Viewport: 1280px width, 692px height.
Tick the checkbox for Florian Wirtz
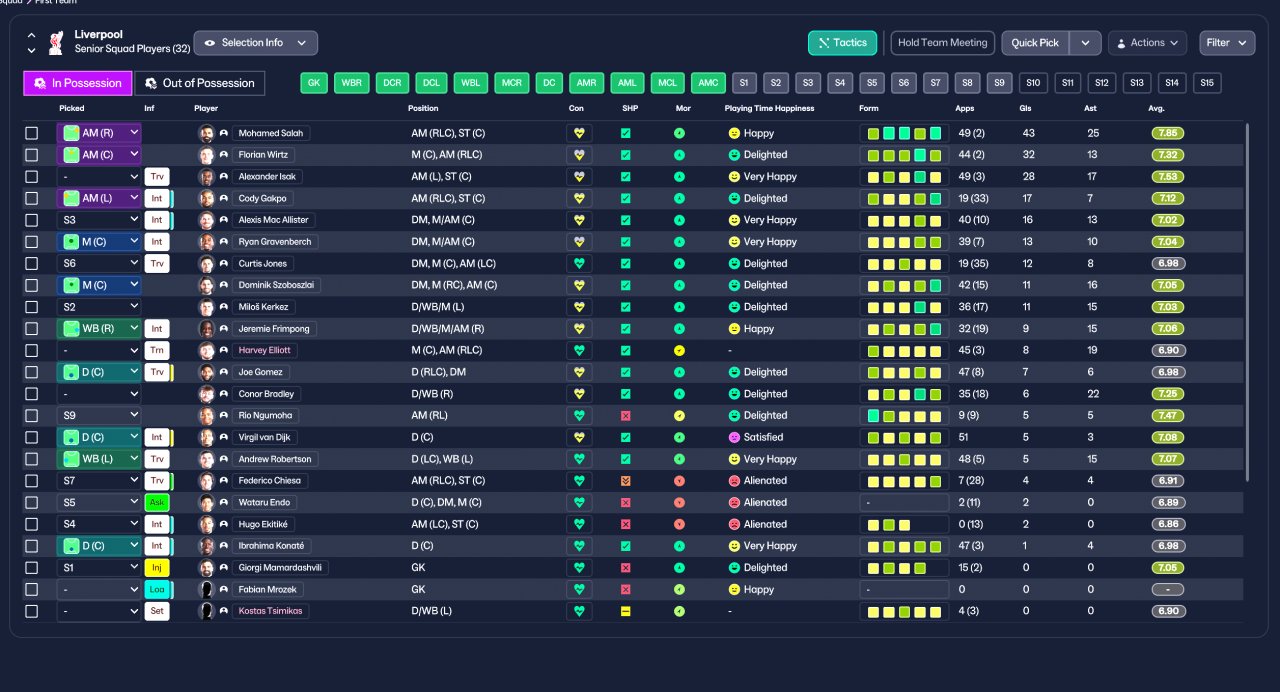pos(32,155)
